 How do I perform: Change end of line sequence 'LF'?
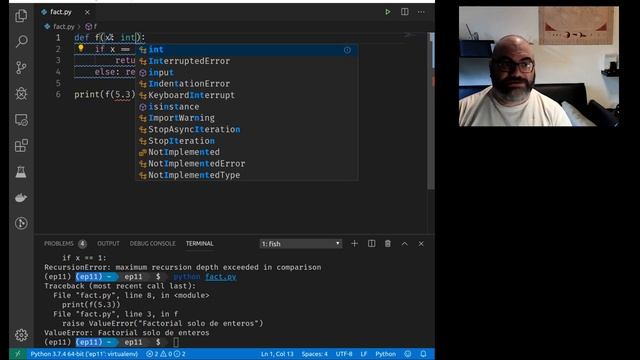(x=364, y=354)
